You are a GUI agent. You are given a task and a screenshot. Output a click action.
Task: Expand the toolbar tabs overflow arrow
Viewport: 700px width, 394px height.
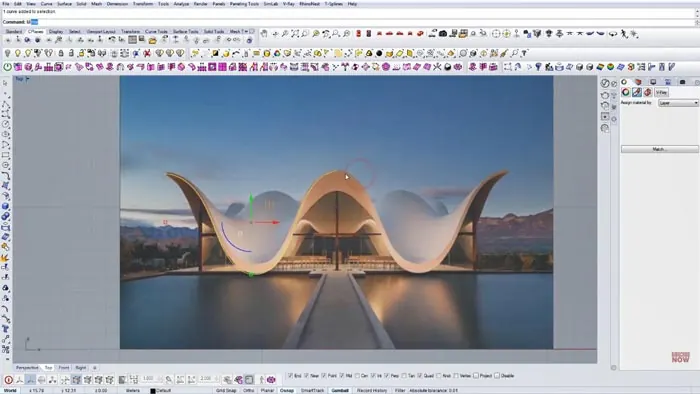[x=245, y=31]
